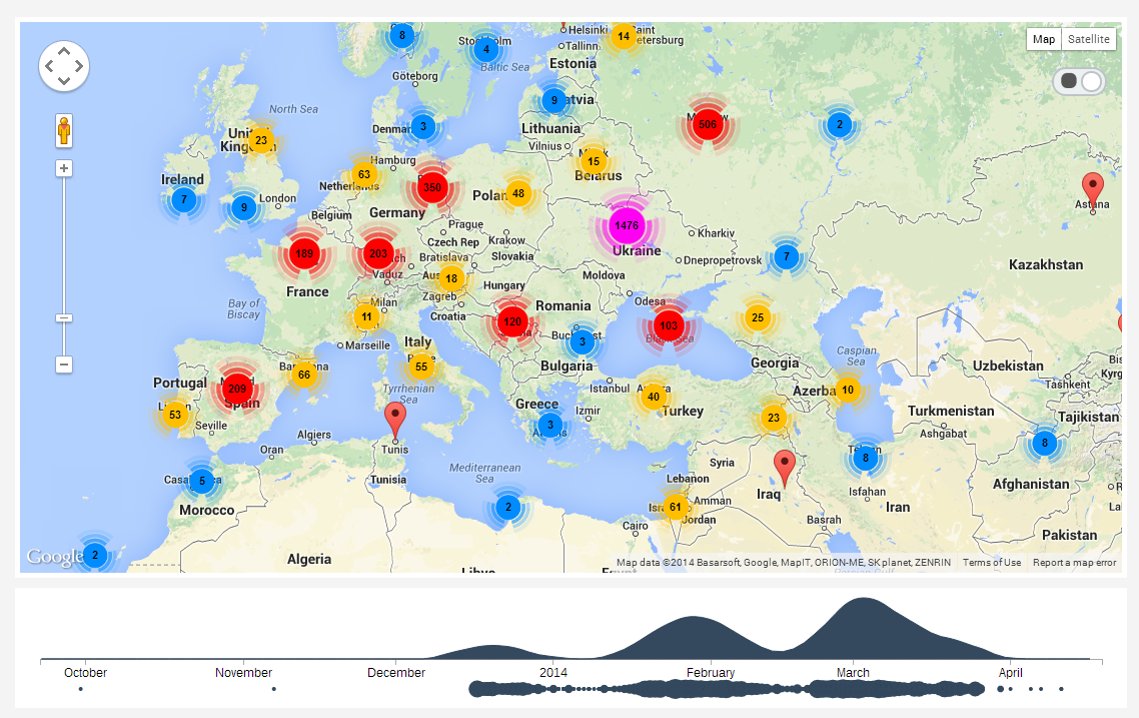The height and width of the screenshot is (718, 1139).
Task: Open the Terms of Use link
Action: coord(992,562)
